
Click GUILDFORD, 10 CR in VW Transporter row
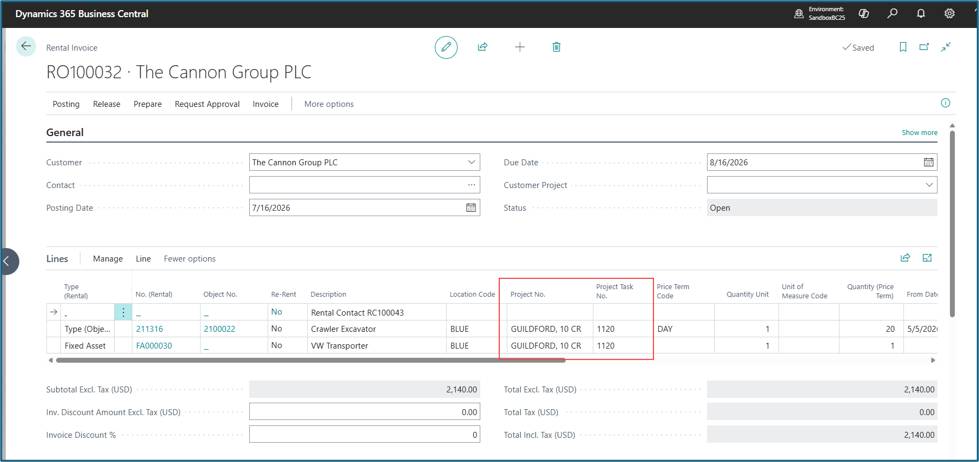pyautogui.click(x=550, y=345)
